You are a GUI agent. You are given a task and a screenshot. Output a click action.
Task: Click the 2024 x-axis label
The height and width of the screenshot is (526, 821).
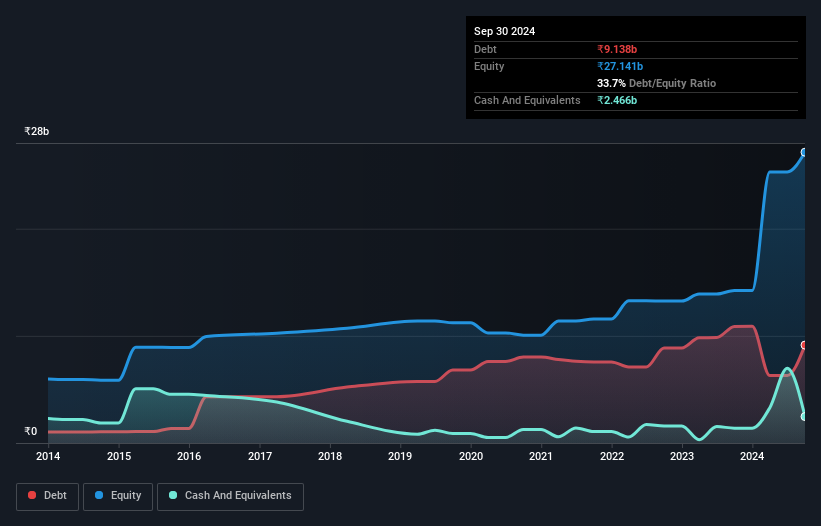(x=752, y=456)
